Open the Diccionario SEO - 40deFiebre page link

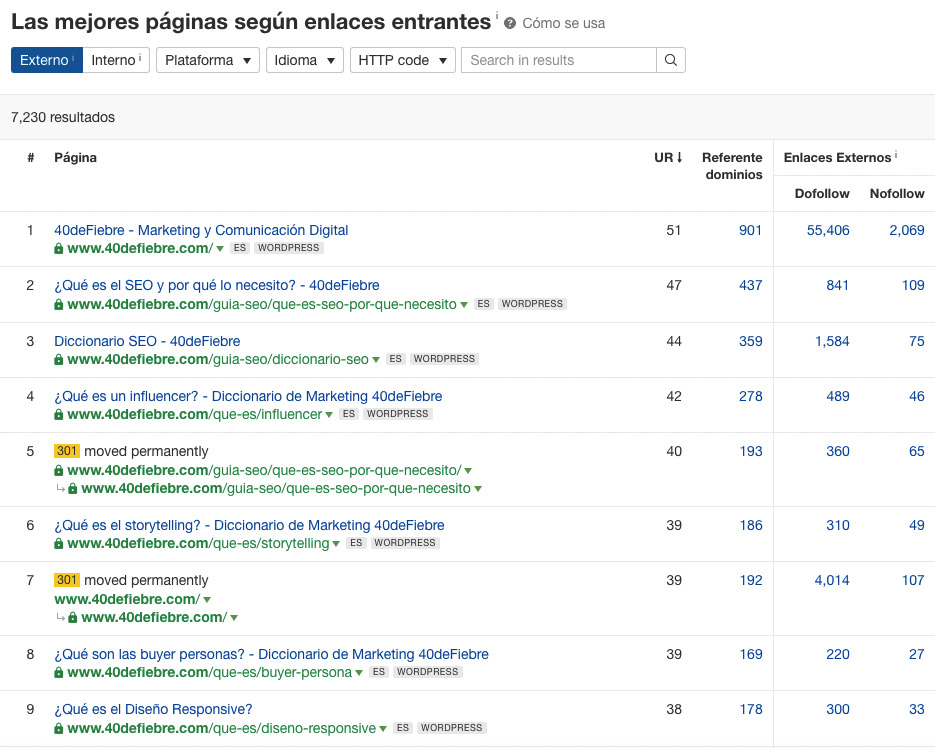pyautogui.click(x=147, y=341)
